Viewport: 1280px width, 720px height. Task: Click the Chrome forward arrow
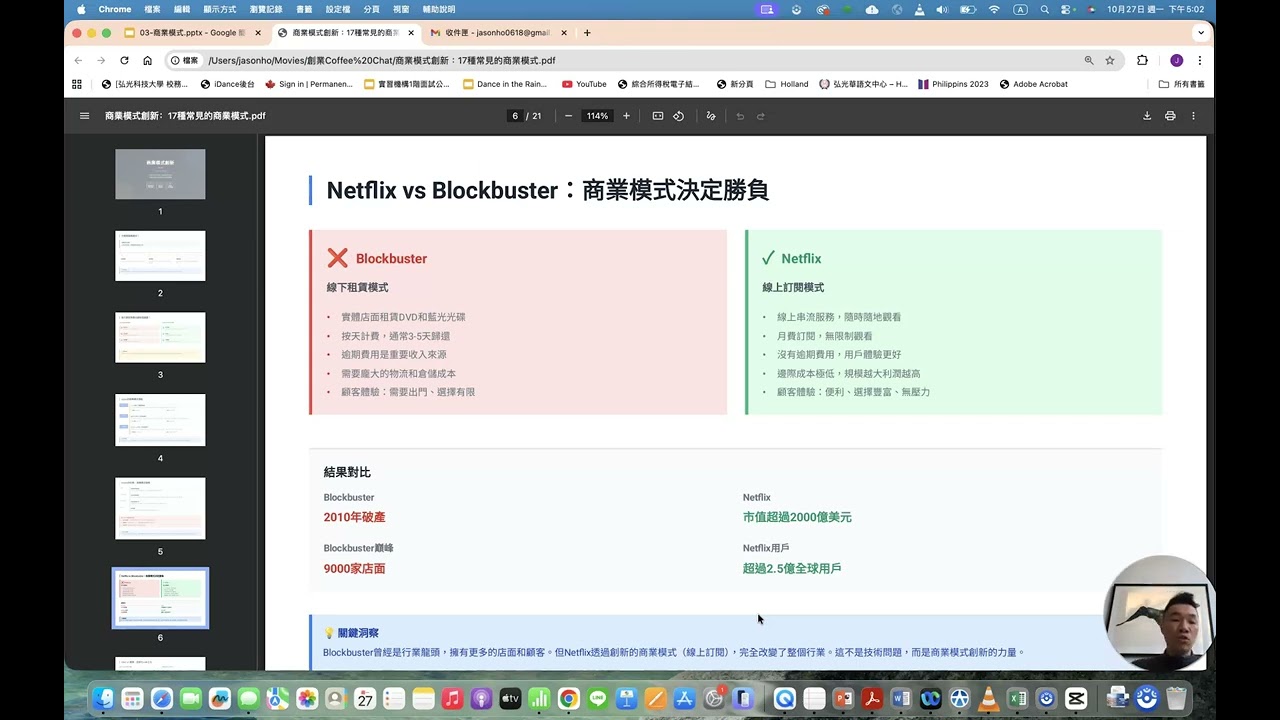[x=101, y=60]
